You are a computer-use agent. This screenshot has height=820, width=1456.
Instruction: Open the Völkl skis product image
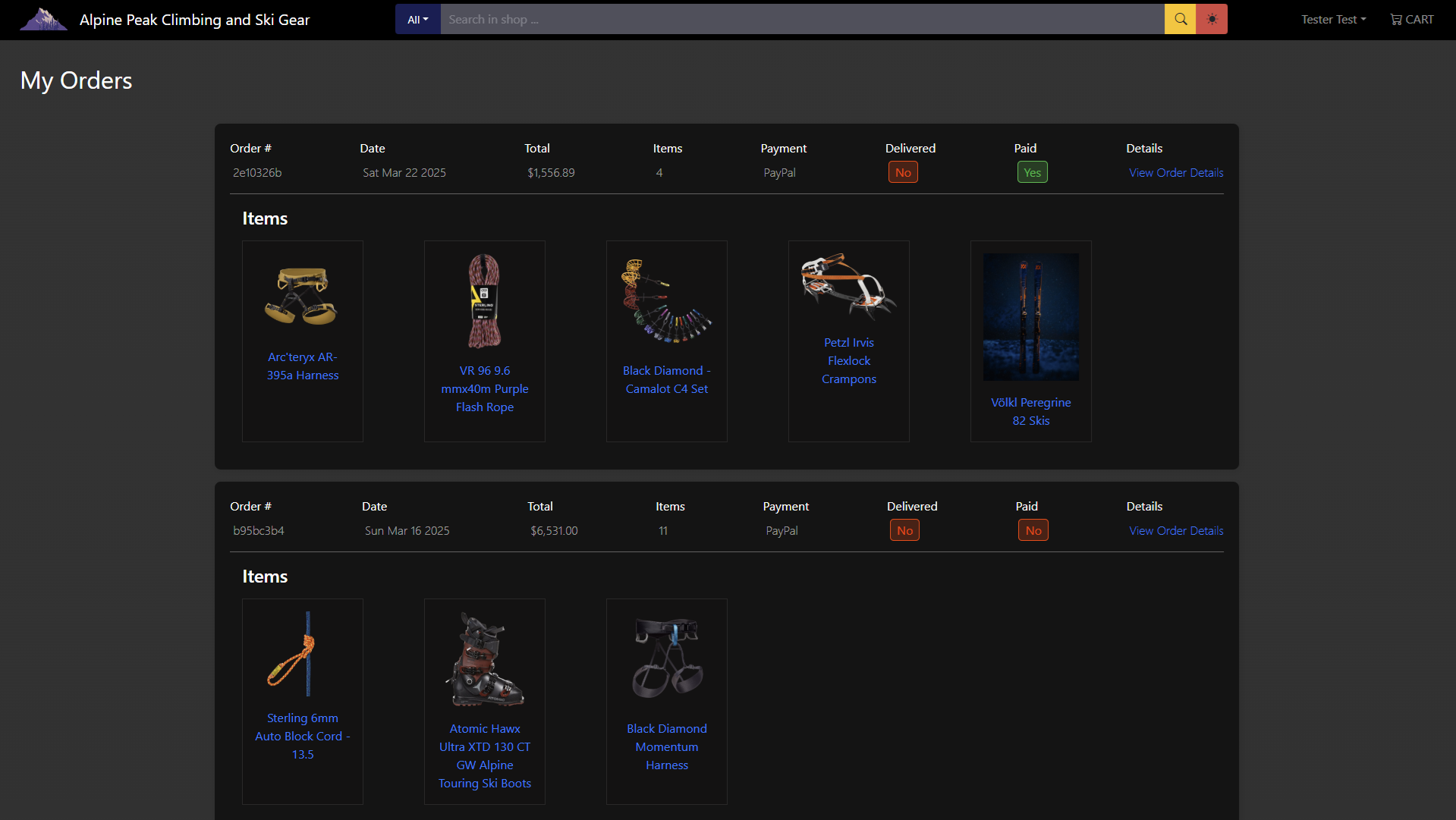[x=1030, y=317]
